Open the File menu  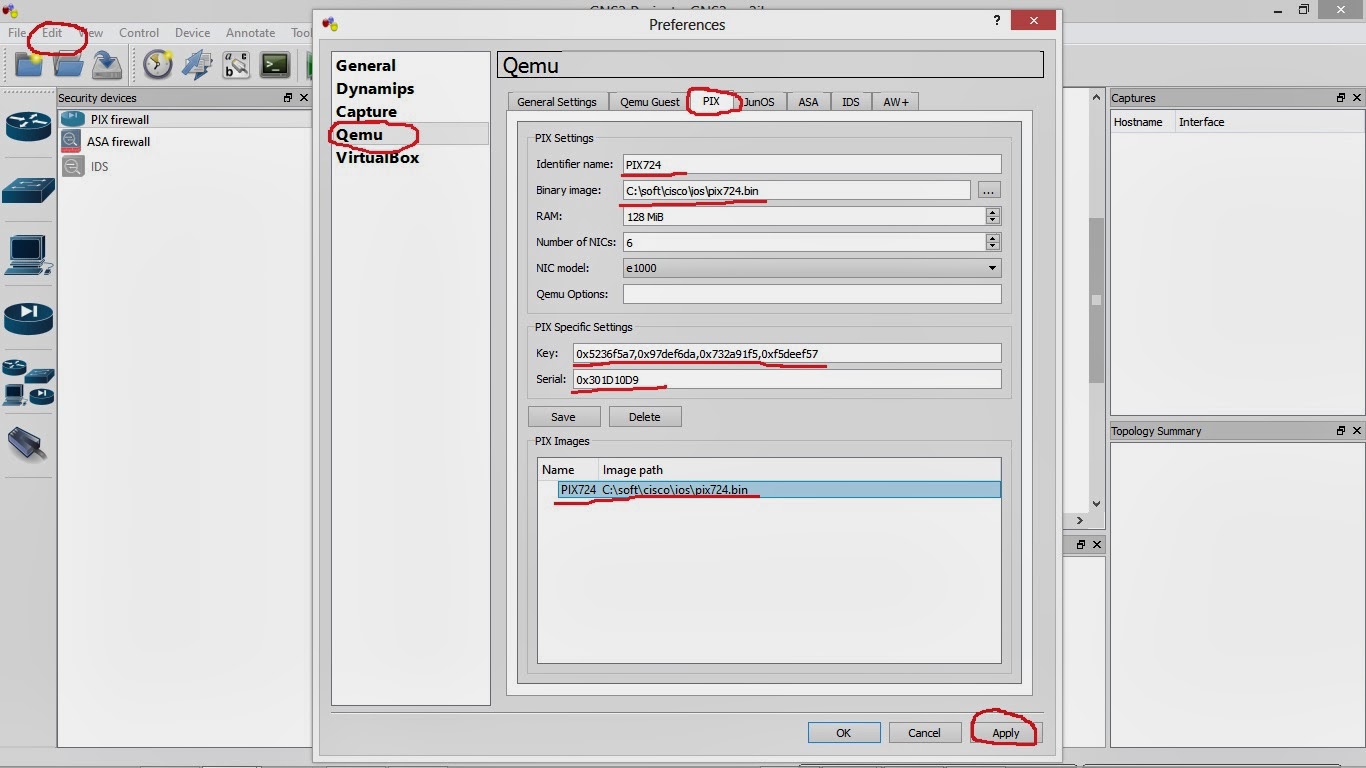pos(17,33)
